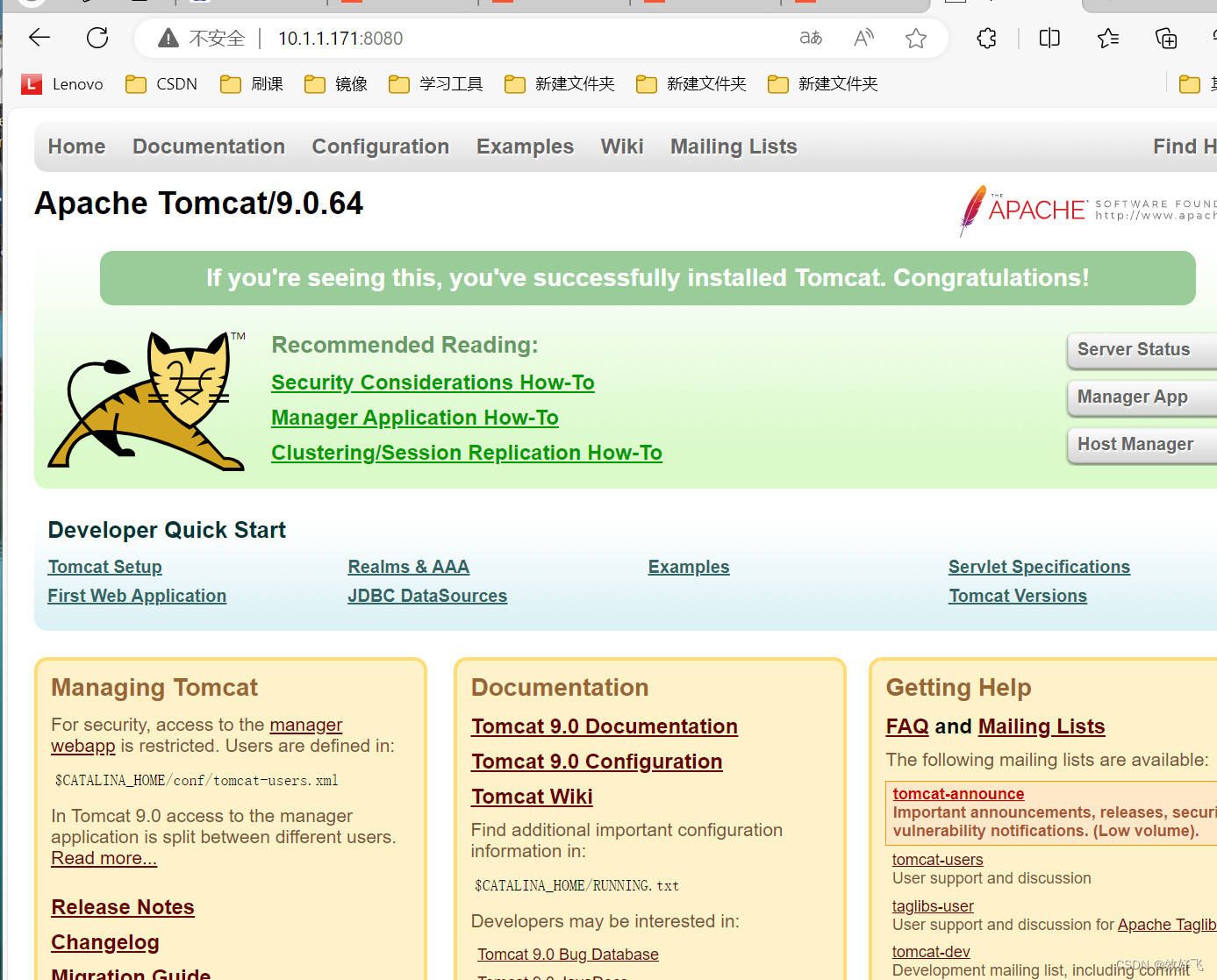The width and height of the screenshot is (1217, 980).
Task: Open the favorites list icon
Action: pos(1108,38)
